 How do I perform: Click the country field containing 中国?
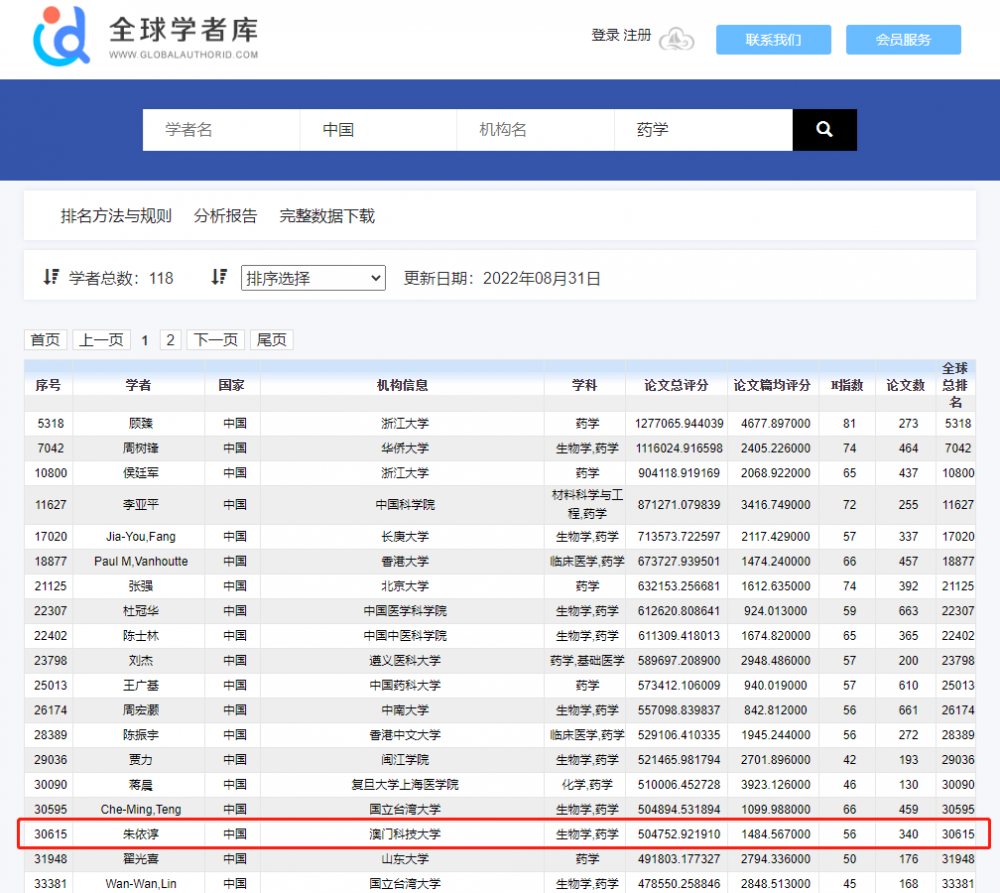(x=378, y=130)
